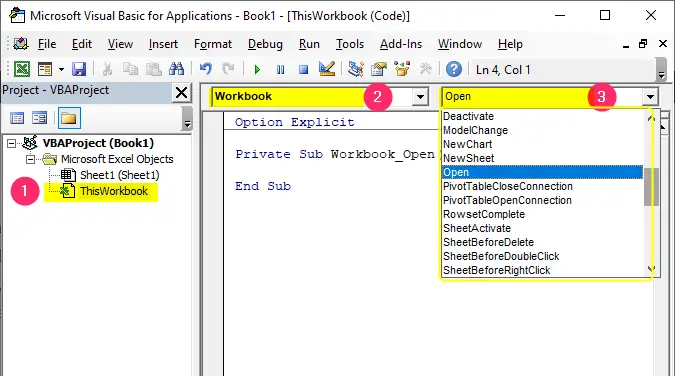
Task: Choose SheetActivate from the procedure list
Action: click(x=542, y=228)
